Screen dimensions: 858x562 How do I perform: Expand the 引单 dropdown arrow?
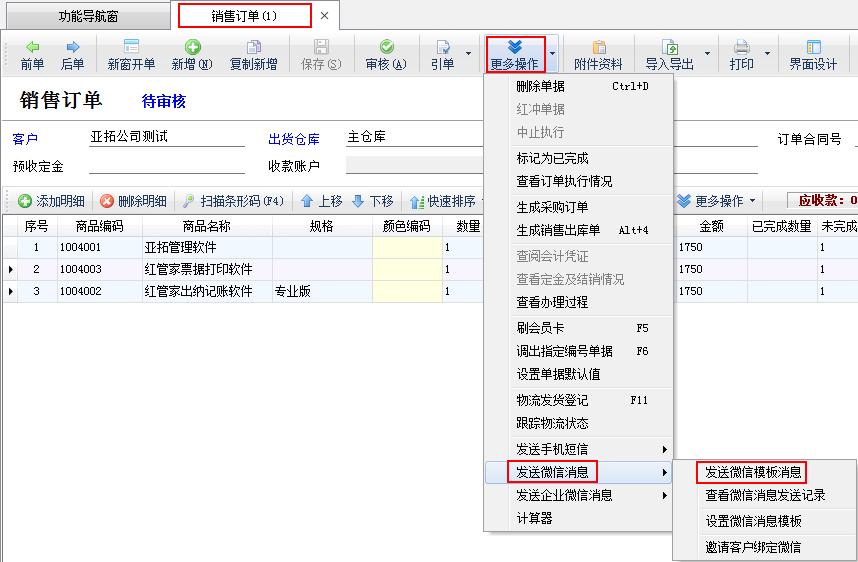468,54
